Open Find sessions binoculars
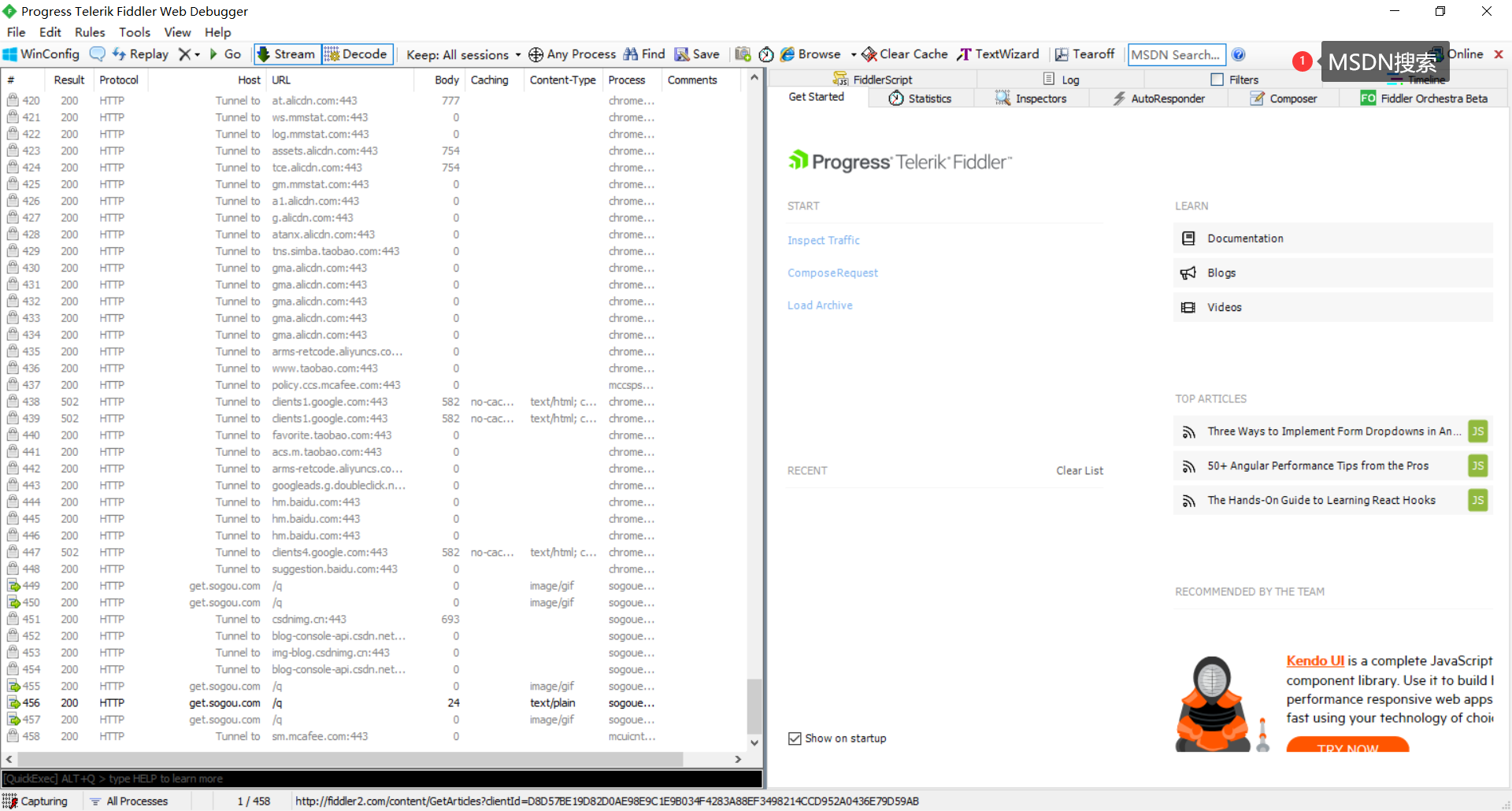The height and width of the screenshot is (811, 1512). (644, 54)
